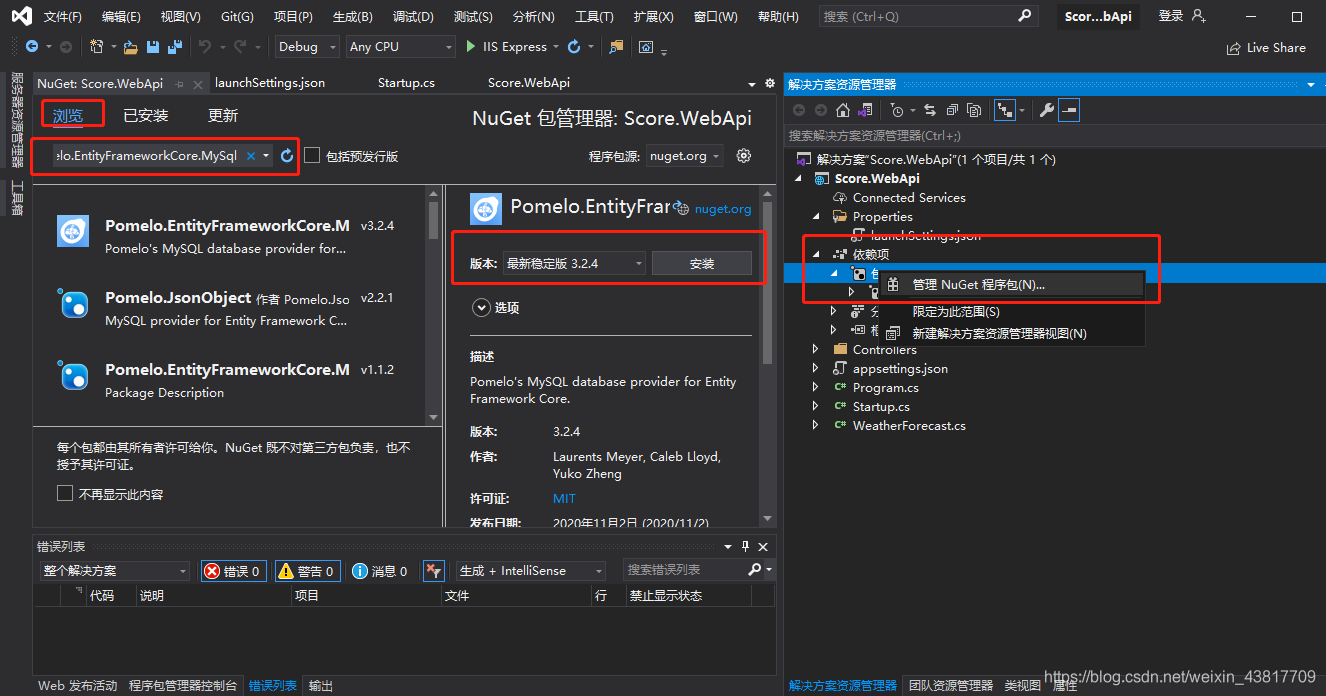Image resolution: width=1326 pixels, height=696 pixels.
Task: Open Properties with the wrench icon
Action: [x=1046, y=111]
